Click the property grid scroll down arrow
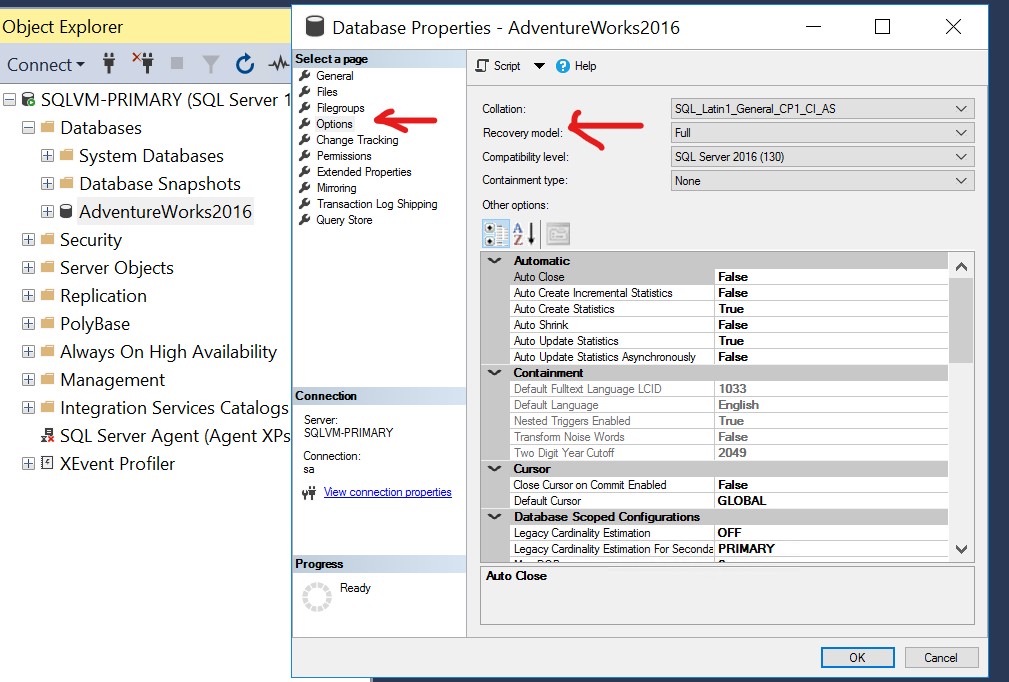 point(961,549)
